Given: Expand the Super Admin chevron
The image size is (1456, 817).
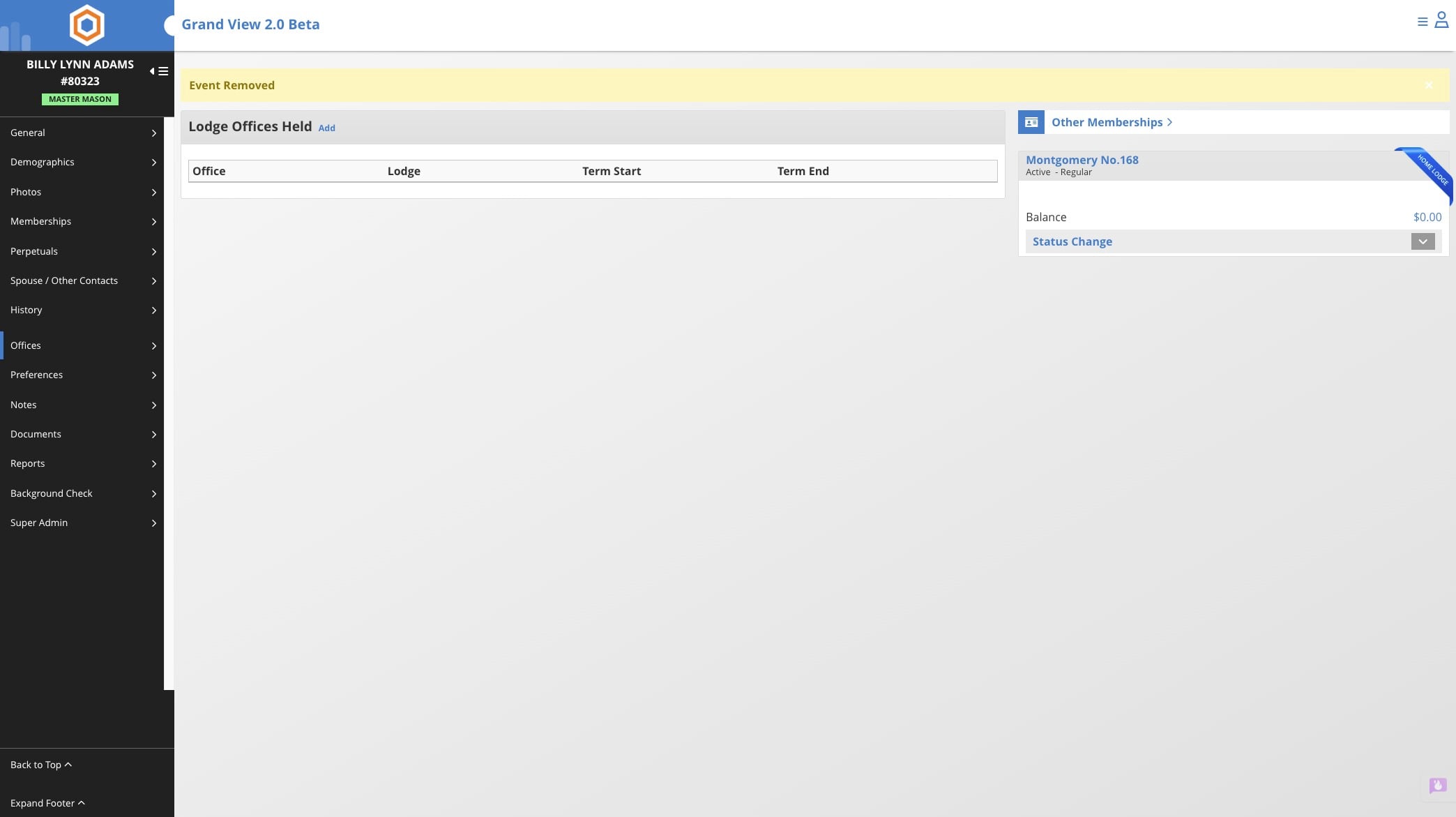Looking at the screenshot, I should point(153,523).
